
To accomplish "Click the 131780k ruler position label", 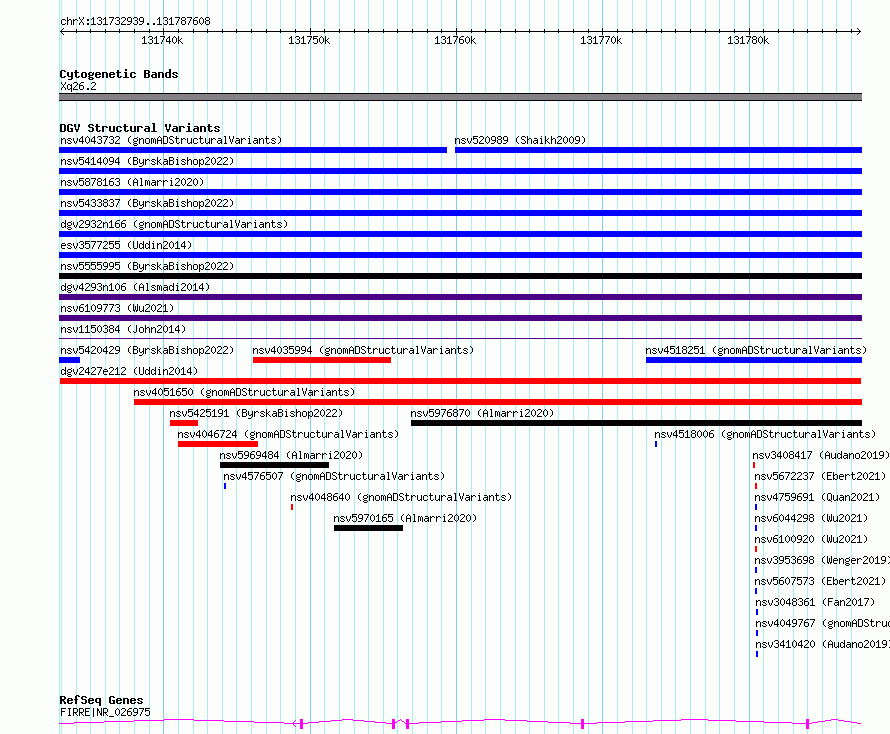I will coord(748,40).
